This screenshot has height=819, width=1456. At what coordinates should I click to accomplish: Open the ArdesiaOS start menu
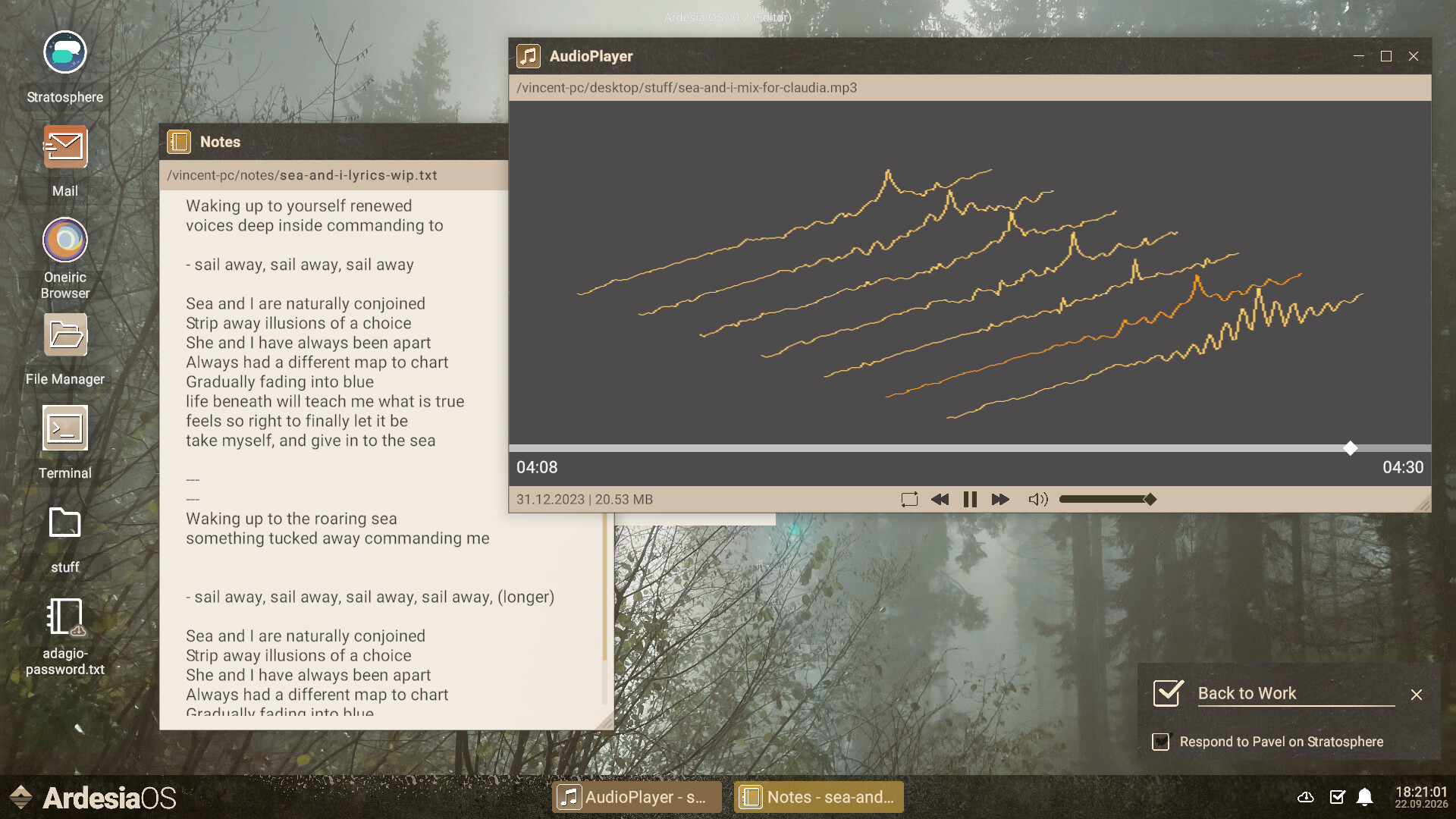pos(20,796)
